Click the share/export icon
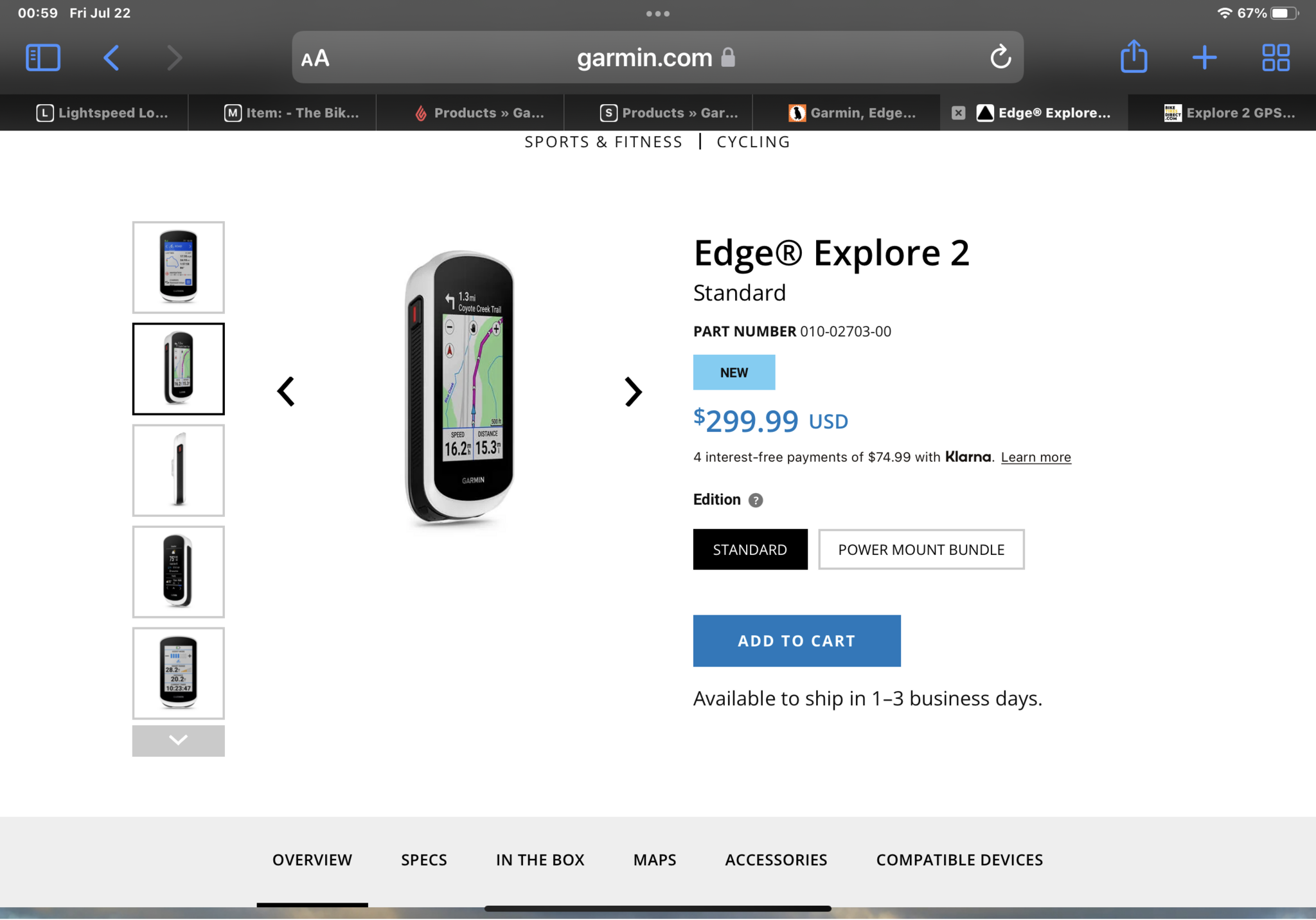This screenshot has width=1316, height=920. (1133, 57)
